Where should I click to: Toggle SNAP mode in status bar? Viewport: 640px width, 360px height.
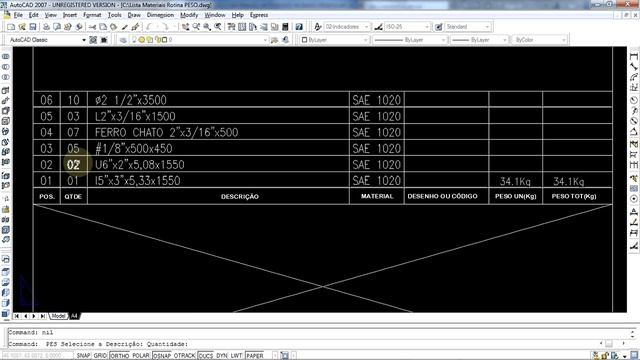83,356
